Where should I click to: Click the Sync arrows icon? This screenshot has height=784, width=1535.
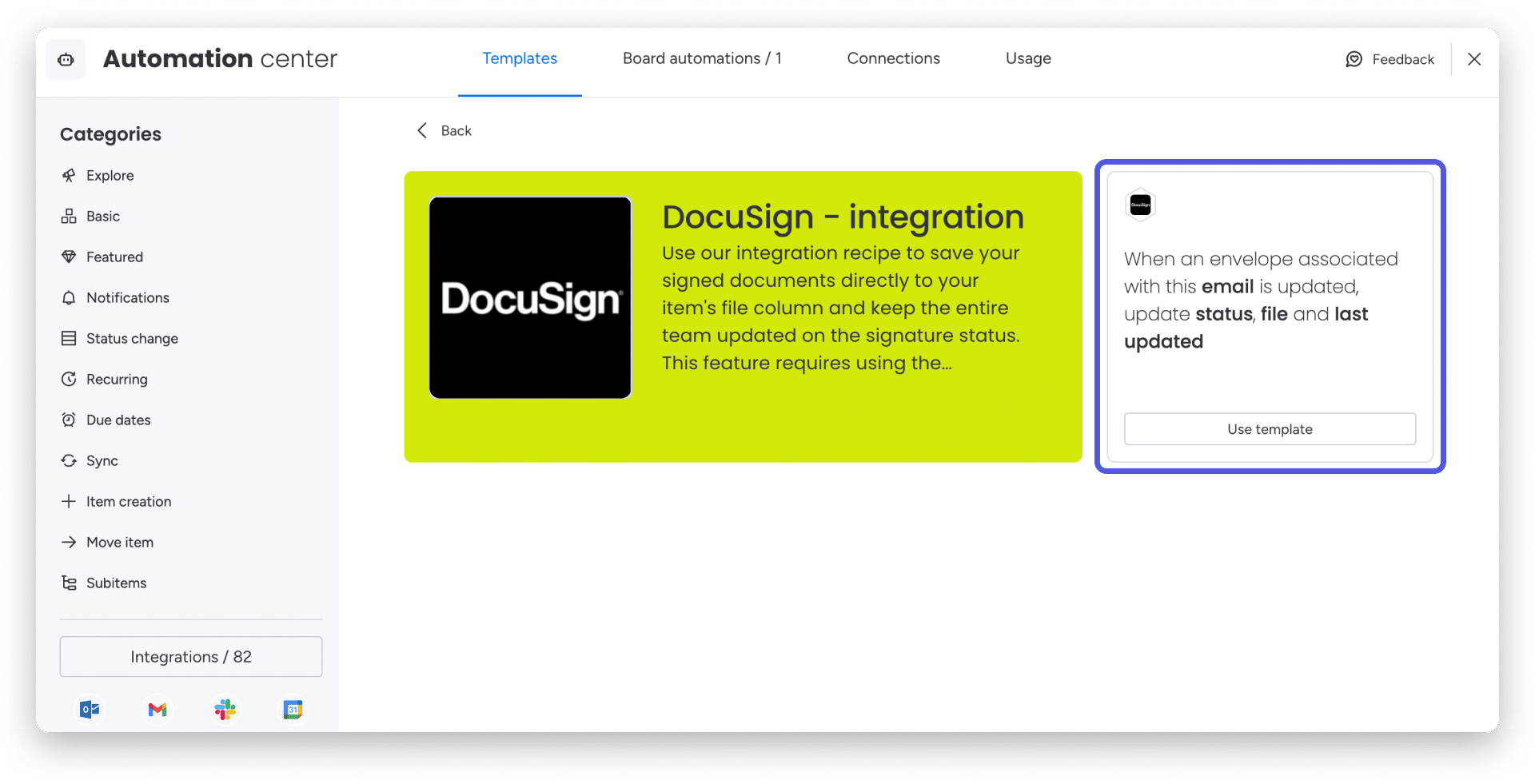click(69, 460)
